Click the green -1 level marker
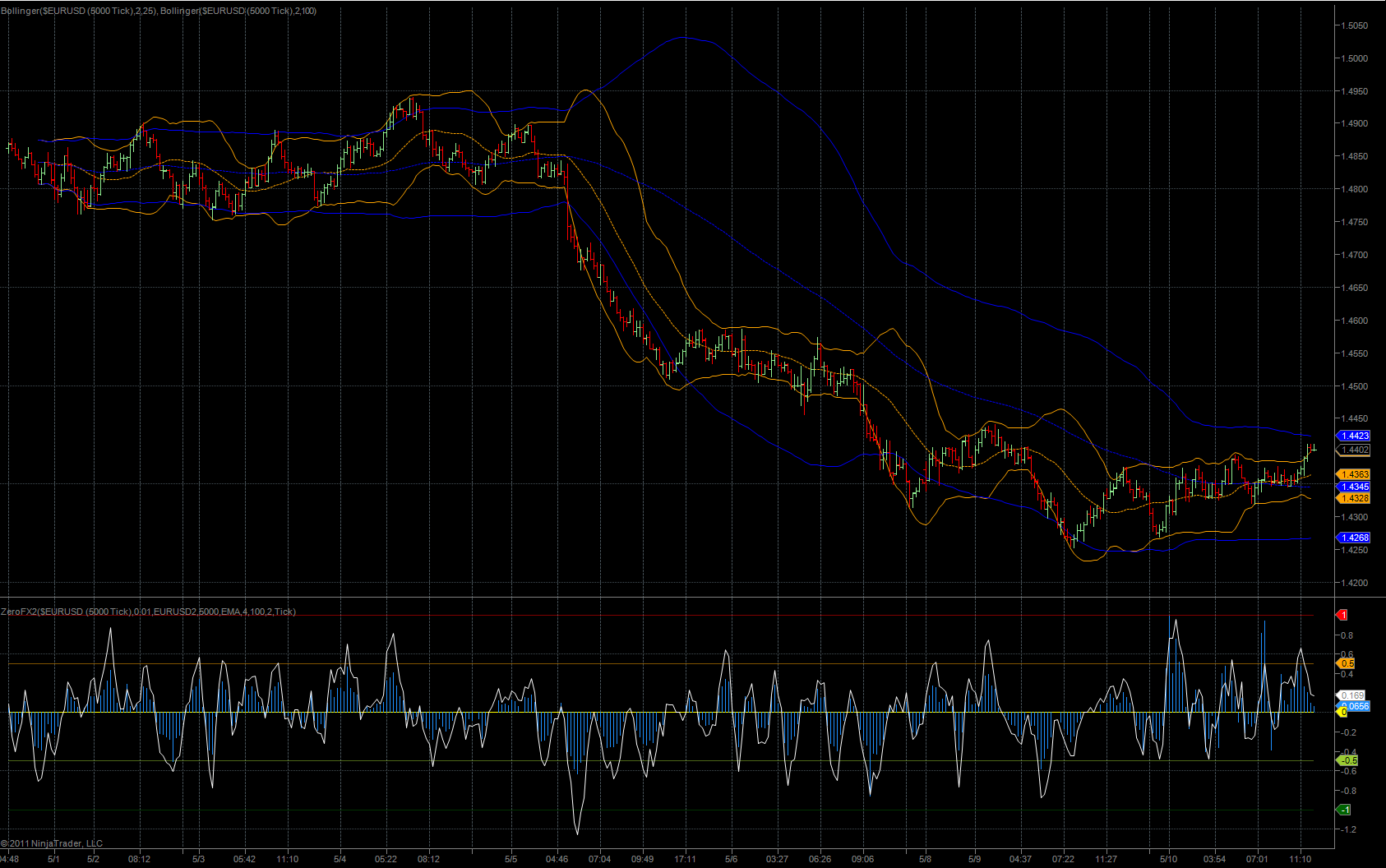The height and width of the screenshot is (868, 1386). [x=1345, y=810]
